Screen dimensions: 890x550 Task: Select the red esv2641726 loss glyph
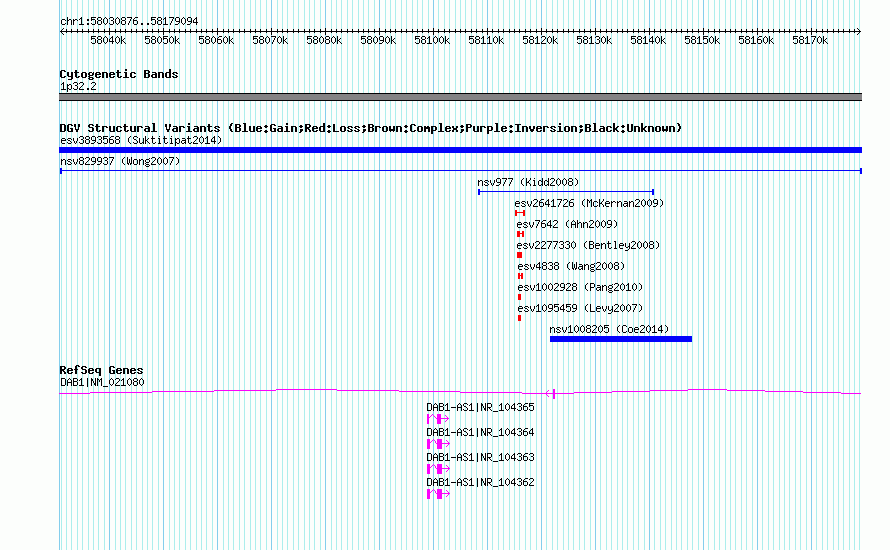[x=520, y=213]
